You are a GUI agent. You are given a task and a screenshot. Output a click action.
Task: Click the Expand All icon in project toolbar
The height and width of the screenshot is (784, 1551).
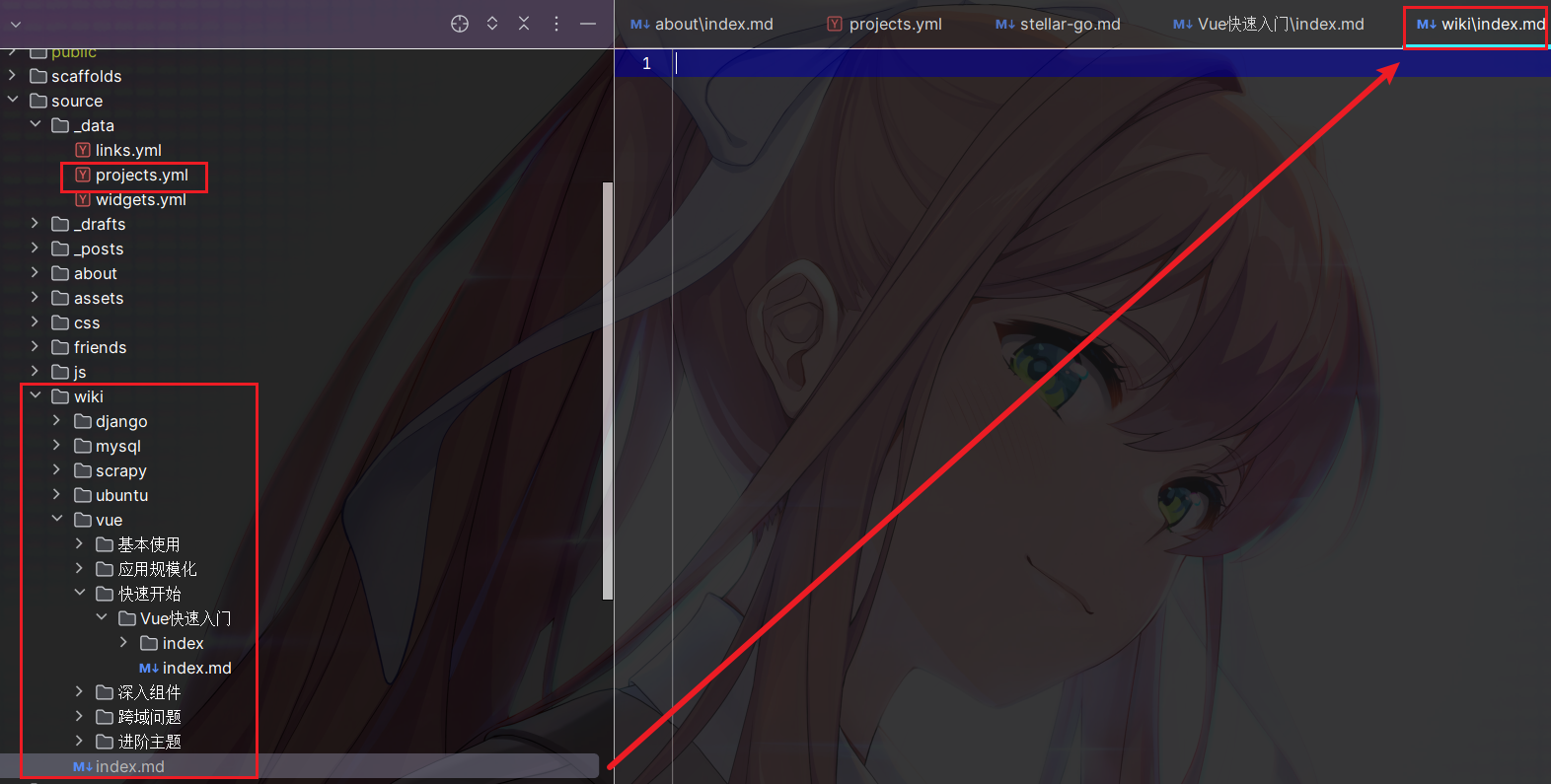[492, 24]
